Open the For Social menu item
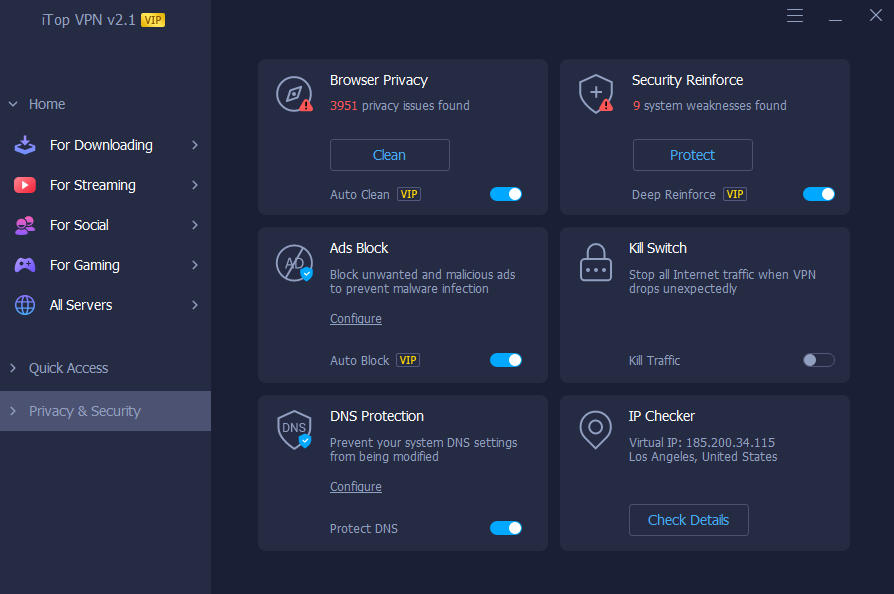 point(105,225)
